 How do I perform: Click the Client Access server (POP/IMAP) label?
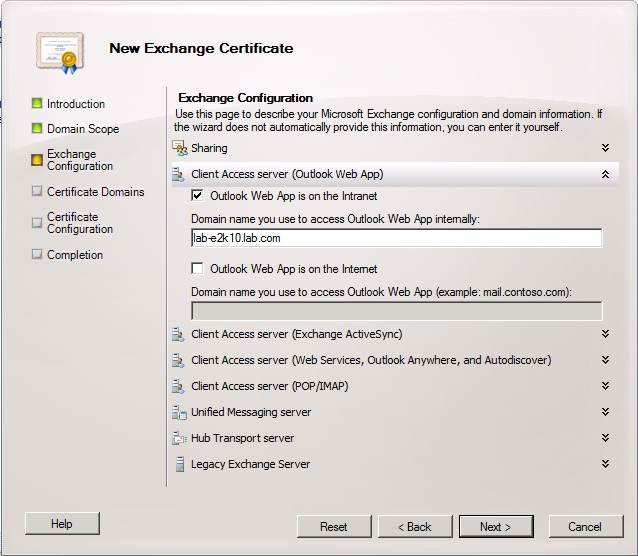pos(270,386)
